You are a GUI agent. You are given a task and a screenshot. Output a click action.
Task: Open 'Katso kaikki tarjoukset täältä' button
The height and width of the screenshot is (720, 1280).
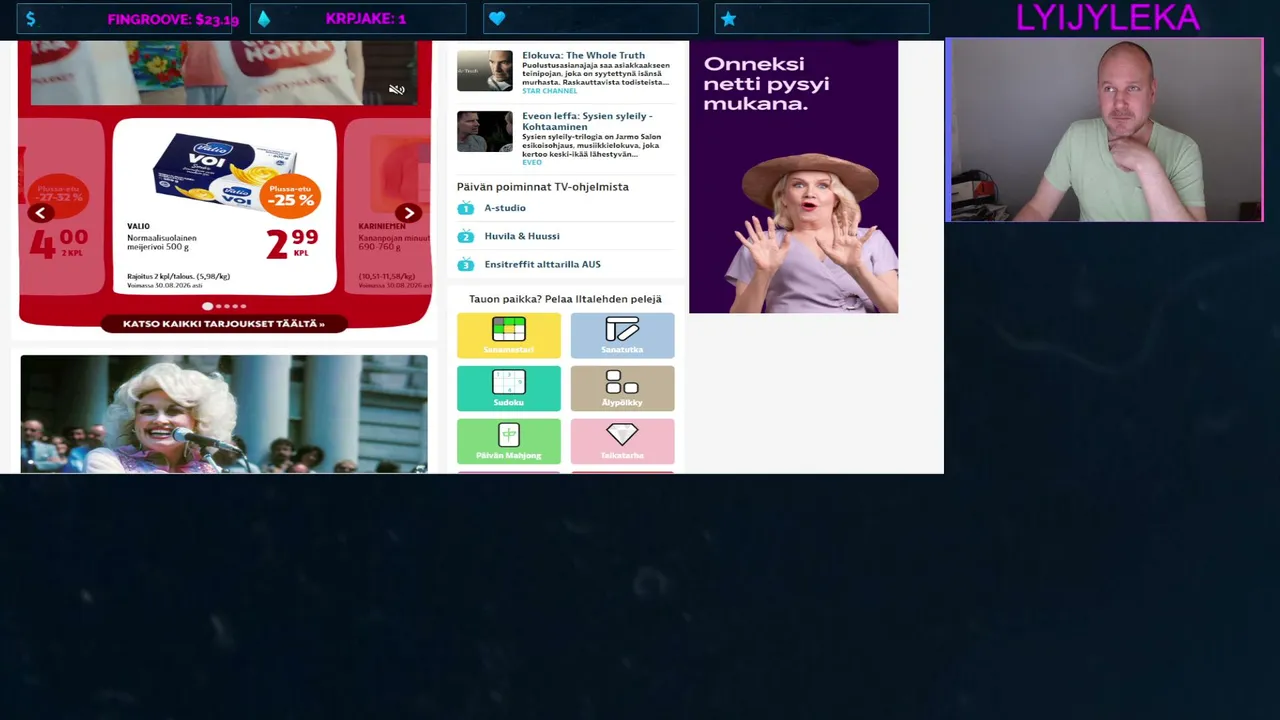point(224,324)
